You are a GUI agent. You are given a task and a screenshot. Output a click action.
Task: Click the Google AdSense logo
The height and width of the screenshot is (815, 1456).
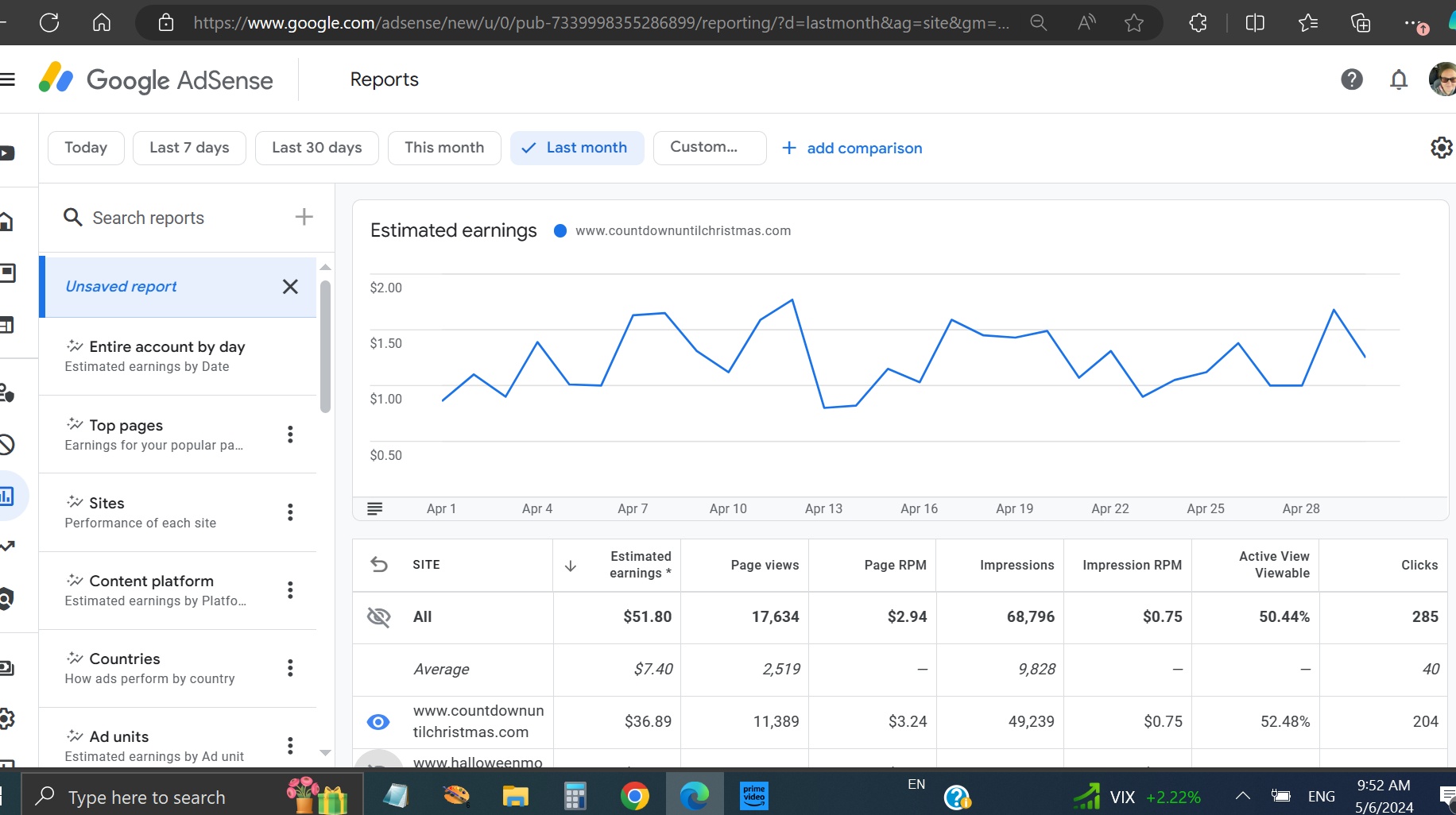point(157,79)
